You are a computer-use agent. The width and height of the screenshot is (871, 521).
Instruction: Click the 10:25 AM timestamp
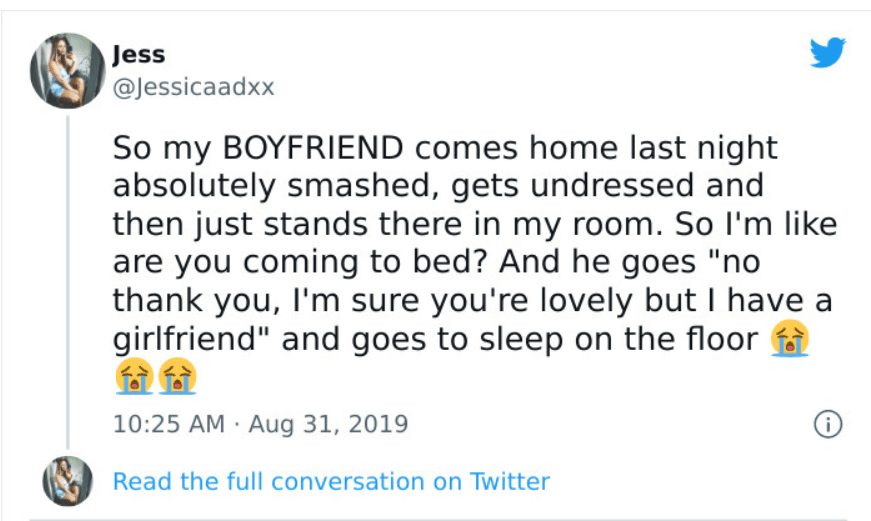click(169, 424)
